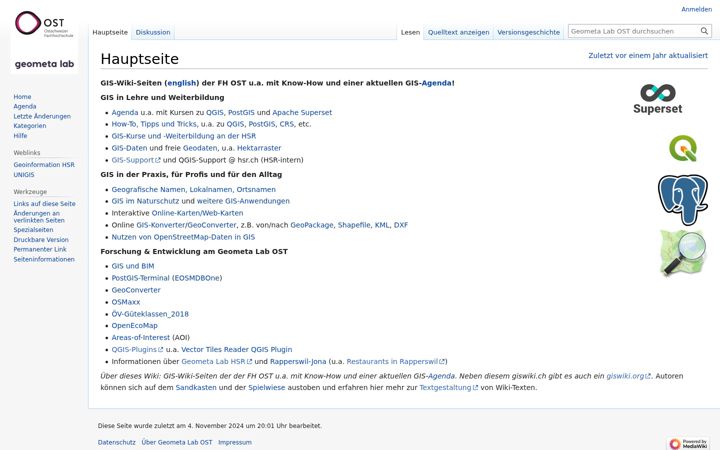Open Spezialseiten in Werkzeuge
This screenshot has width=720, height=450.
33,230
